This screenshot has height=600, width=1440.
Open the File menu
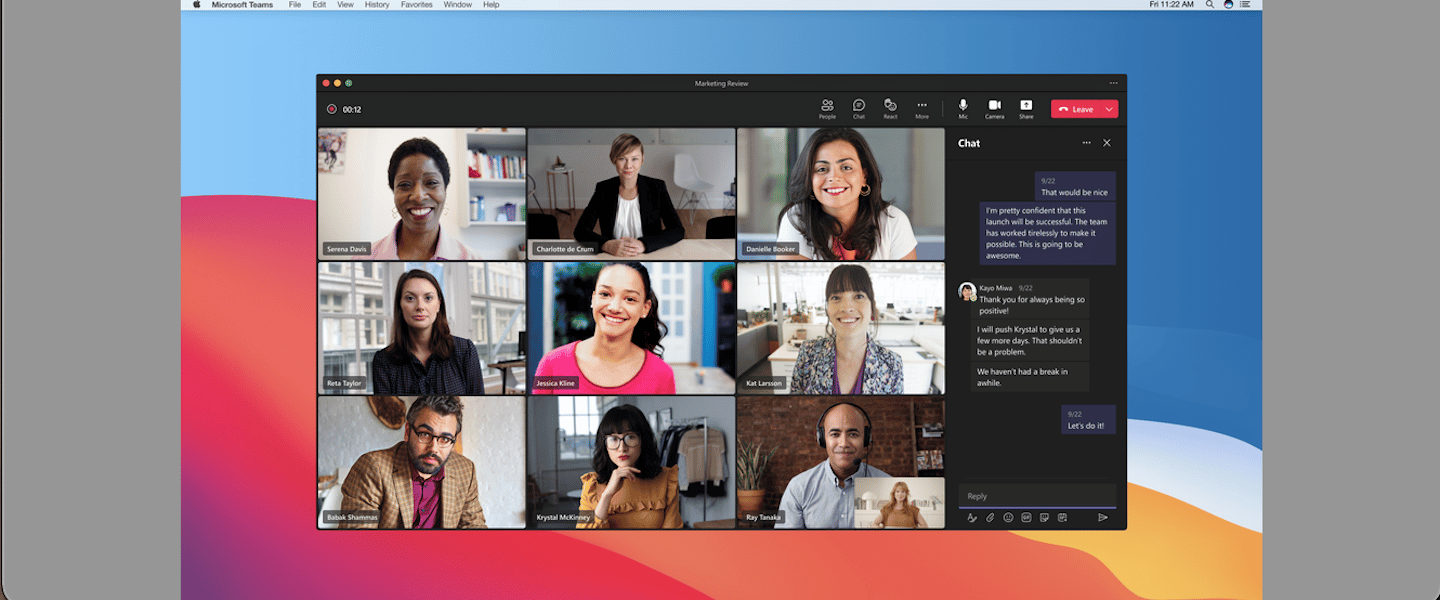[295, 5]
